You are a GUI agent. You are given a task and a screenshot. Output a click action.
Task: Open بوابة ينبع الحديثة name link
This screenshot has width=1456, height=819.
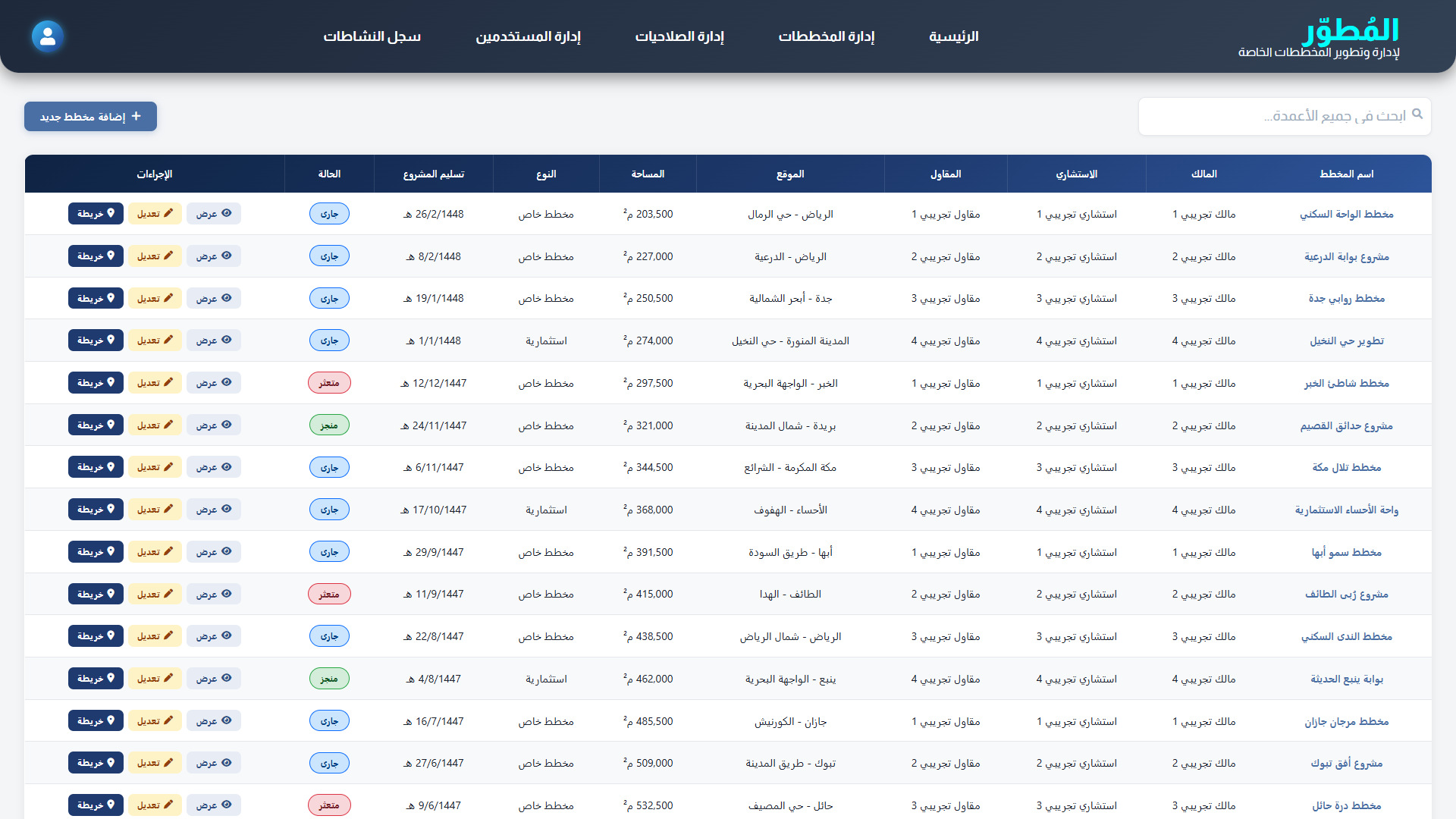click(x=1347, y=679)
